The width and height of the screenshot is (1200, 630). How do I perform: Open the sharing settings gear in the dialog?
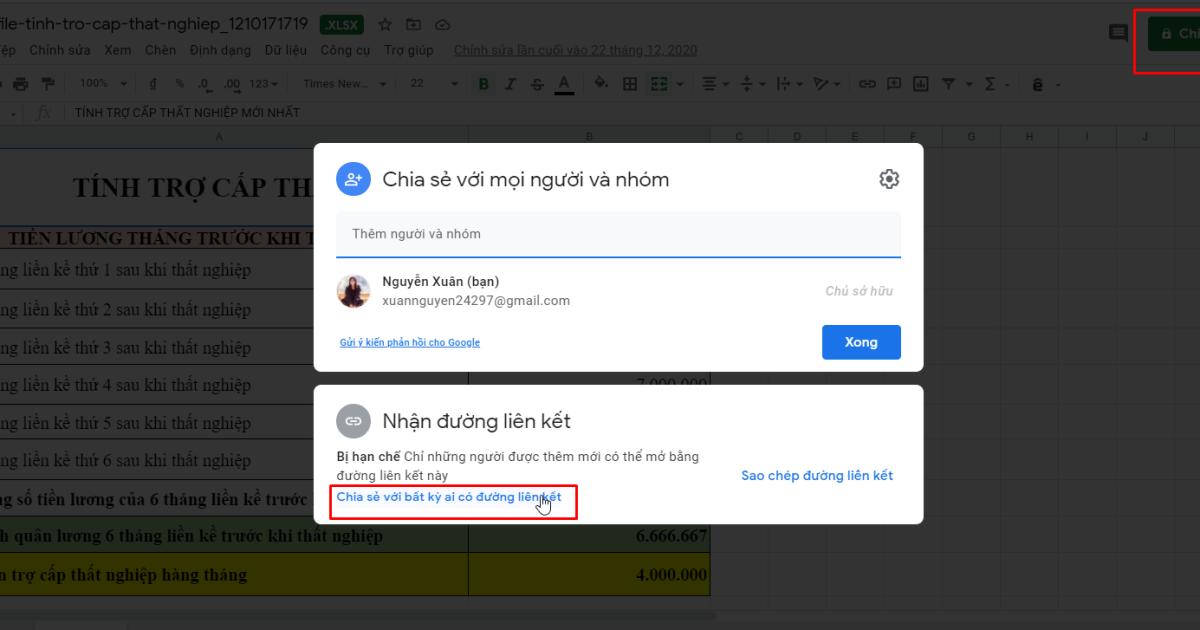[x=888, y=179]
